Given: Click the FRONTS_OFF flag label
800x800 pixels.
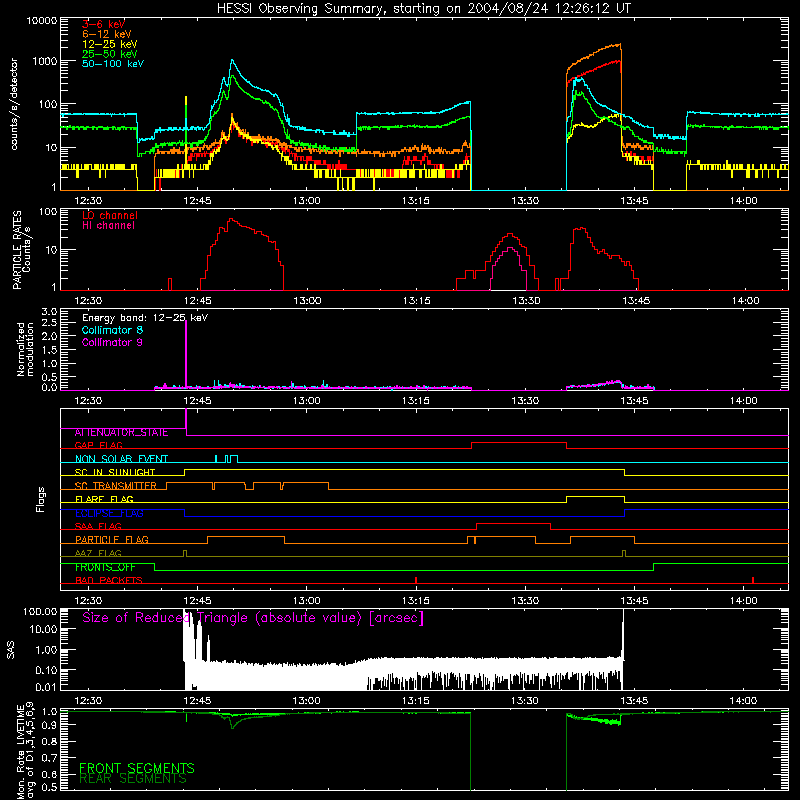Looking at the screenshot, I should 106,567.
